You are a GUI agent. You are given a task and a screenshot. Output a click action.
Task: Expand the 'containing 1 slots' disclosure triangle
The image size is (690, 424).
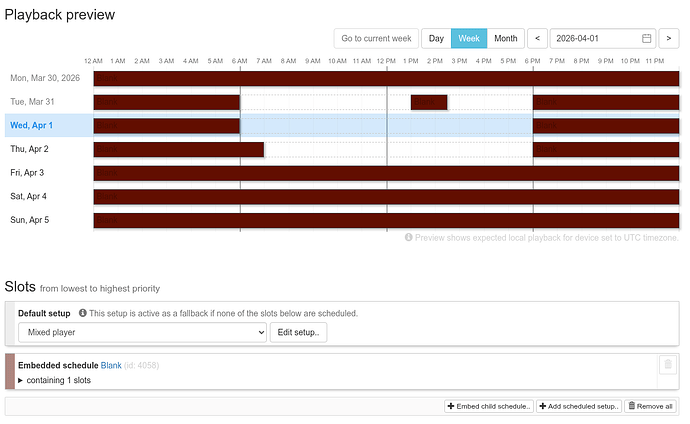[21, 380]
